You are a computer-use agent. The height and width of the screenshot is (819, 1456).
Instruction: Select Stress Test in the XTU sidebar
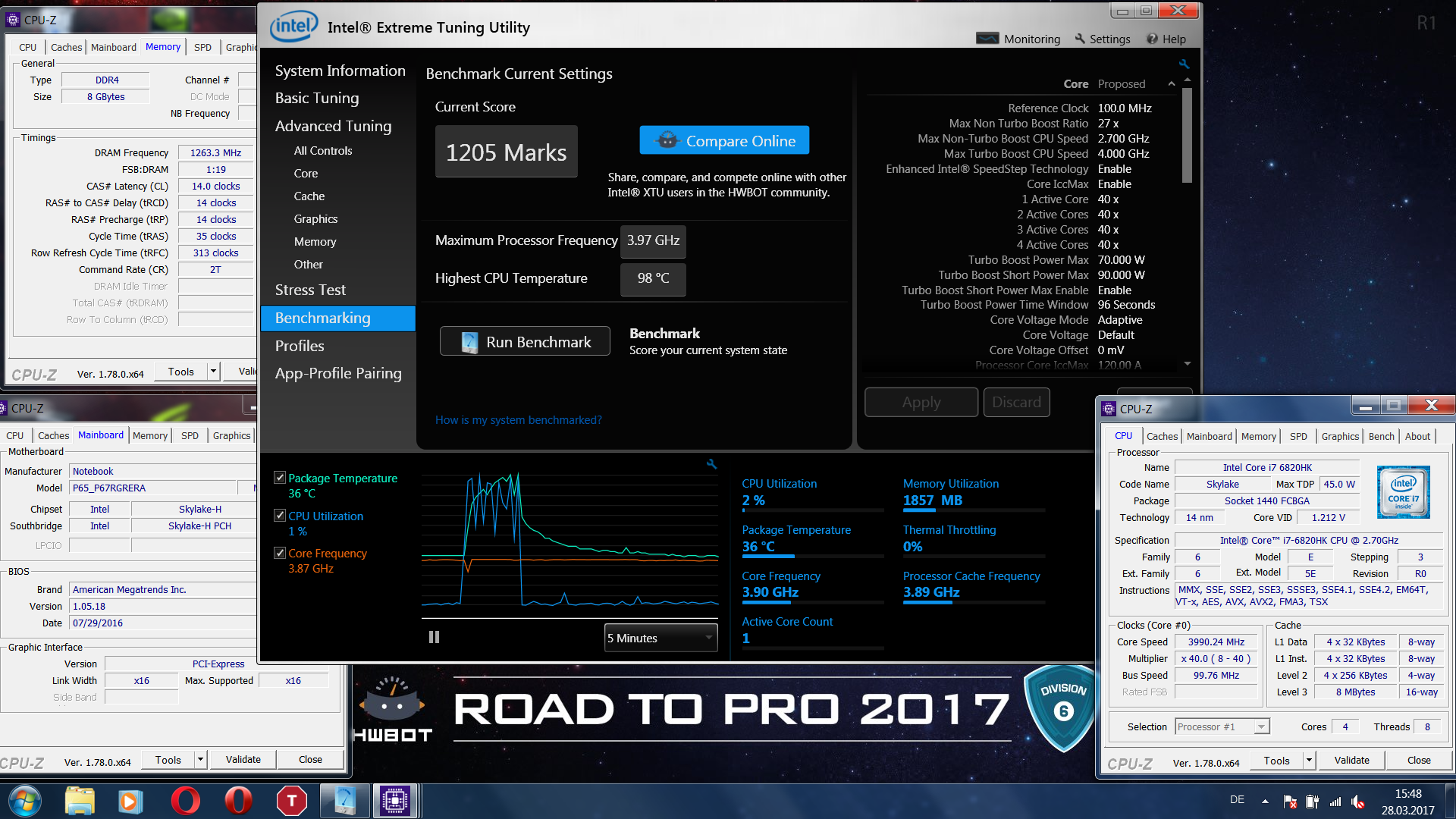coord(310,290)
